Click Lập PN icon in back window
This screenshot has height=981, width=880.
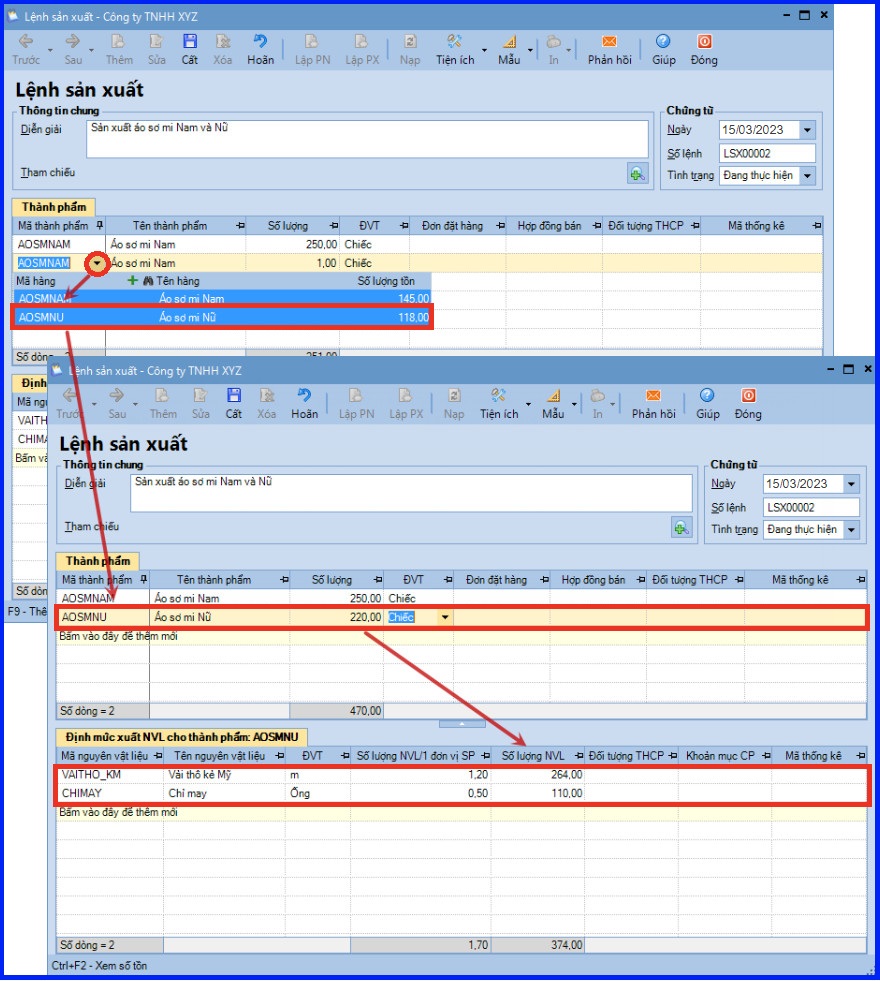[311, 42]
